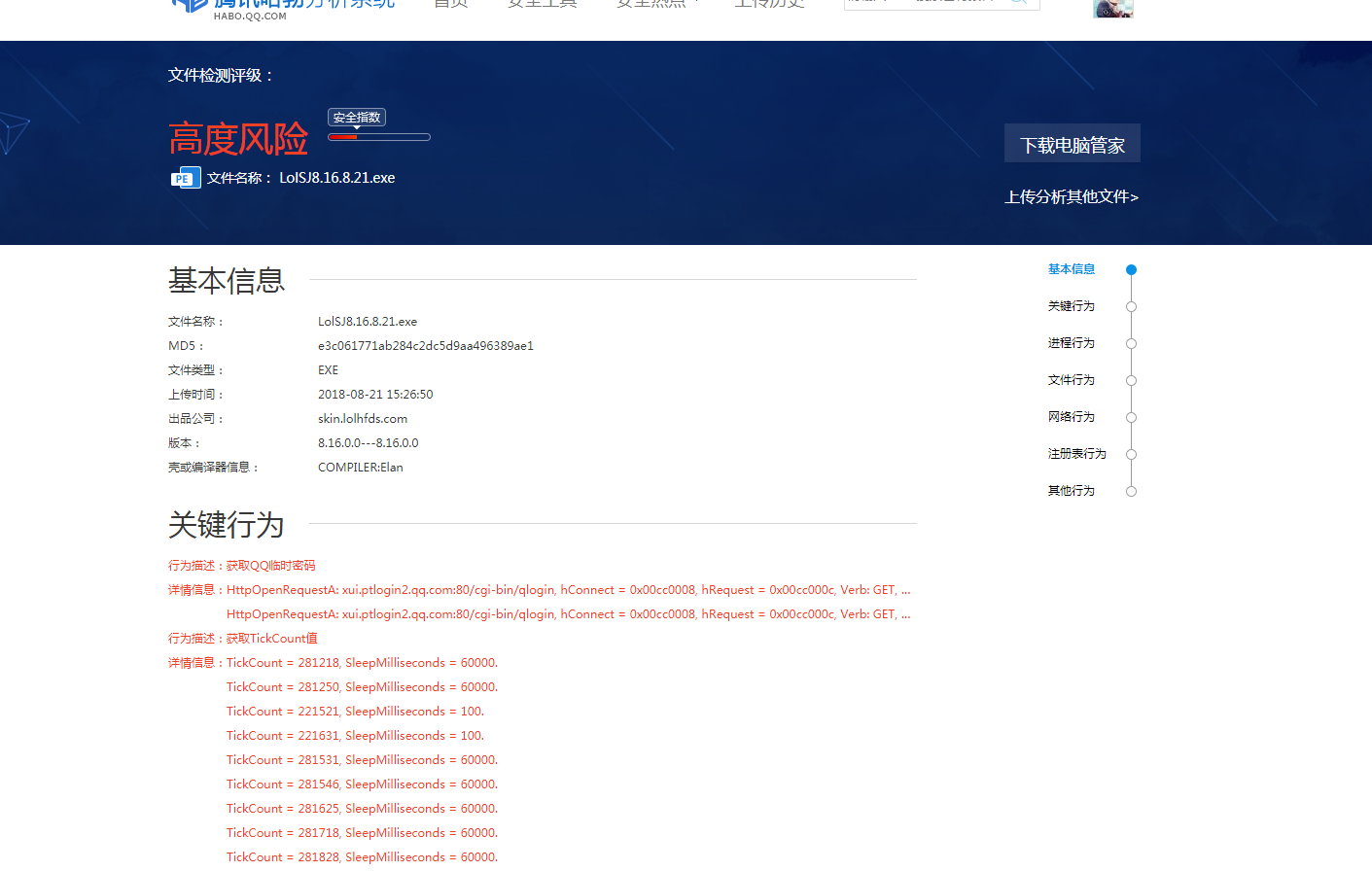Viewport: 1372px width, 871px height.
Task: Click the publisher skin.lolhfds.com
Action: pos(363,419)
